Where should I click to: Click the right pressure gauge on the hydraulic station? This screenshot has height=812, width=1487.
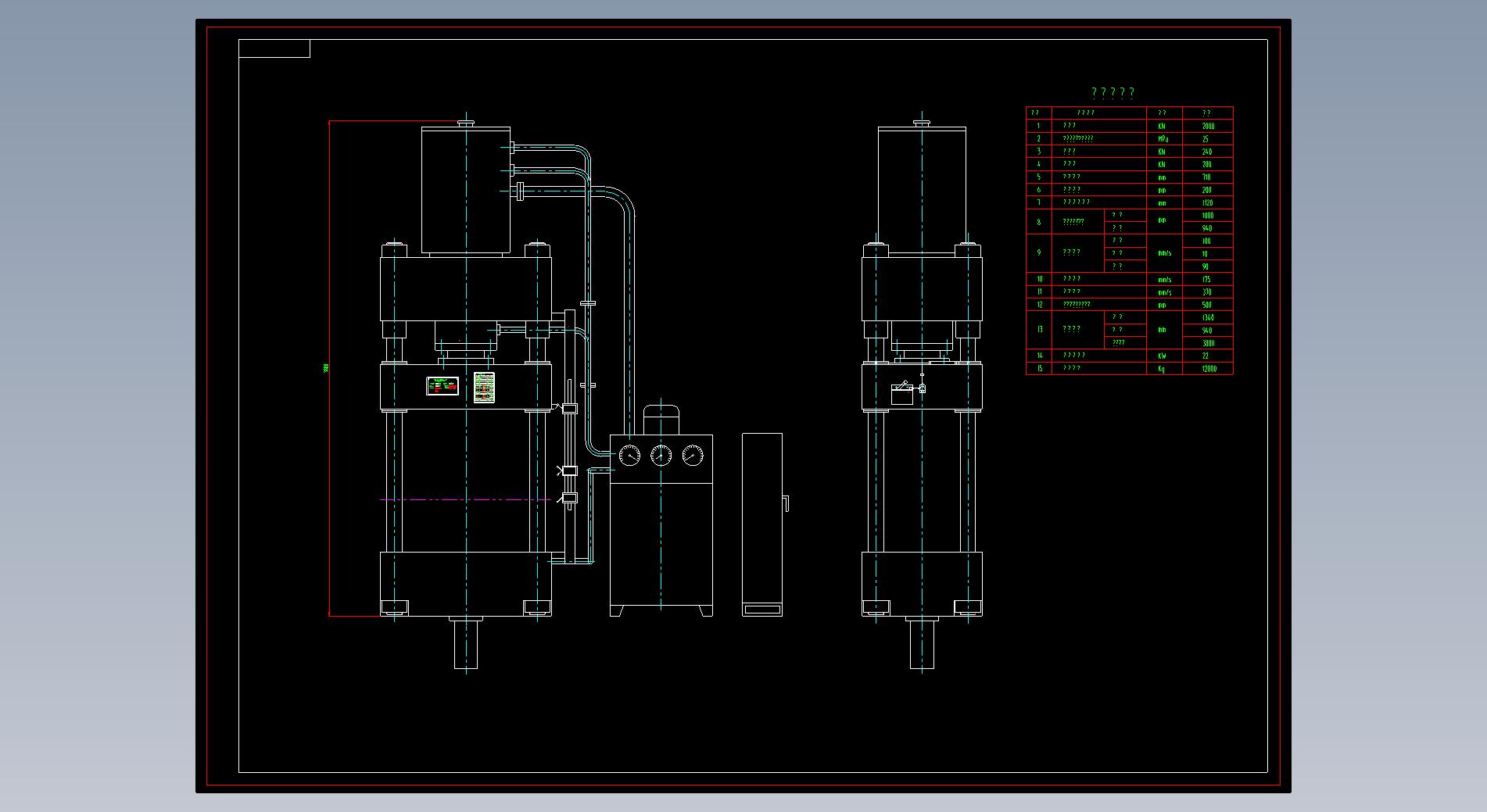(692, 455)
